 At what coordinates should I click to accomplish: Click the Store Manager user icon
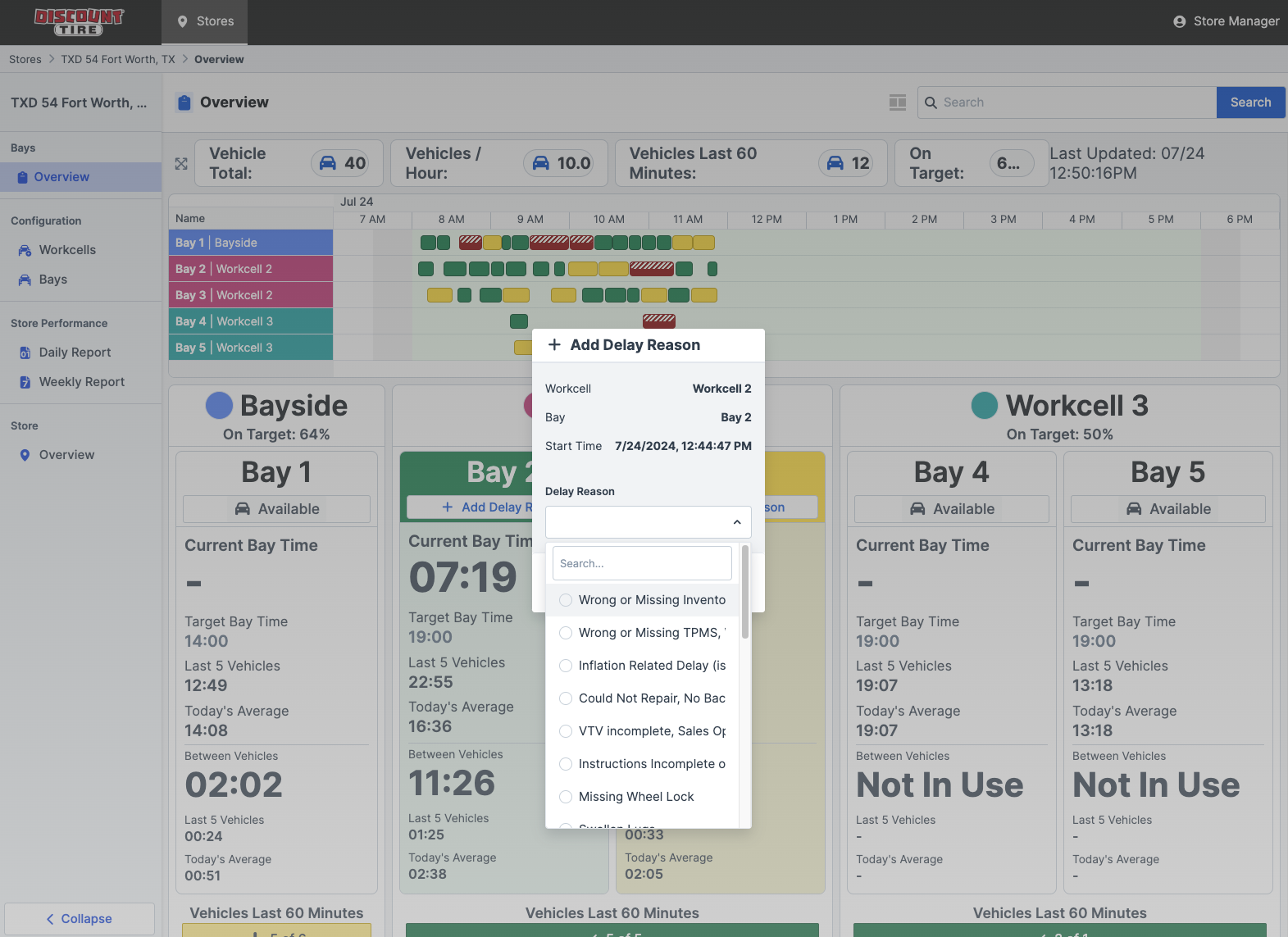[x=1179, y=22]
